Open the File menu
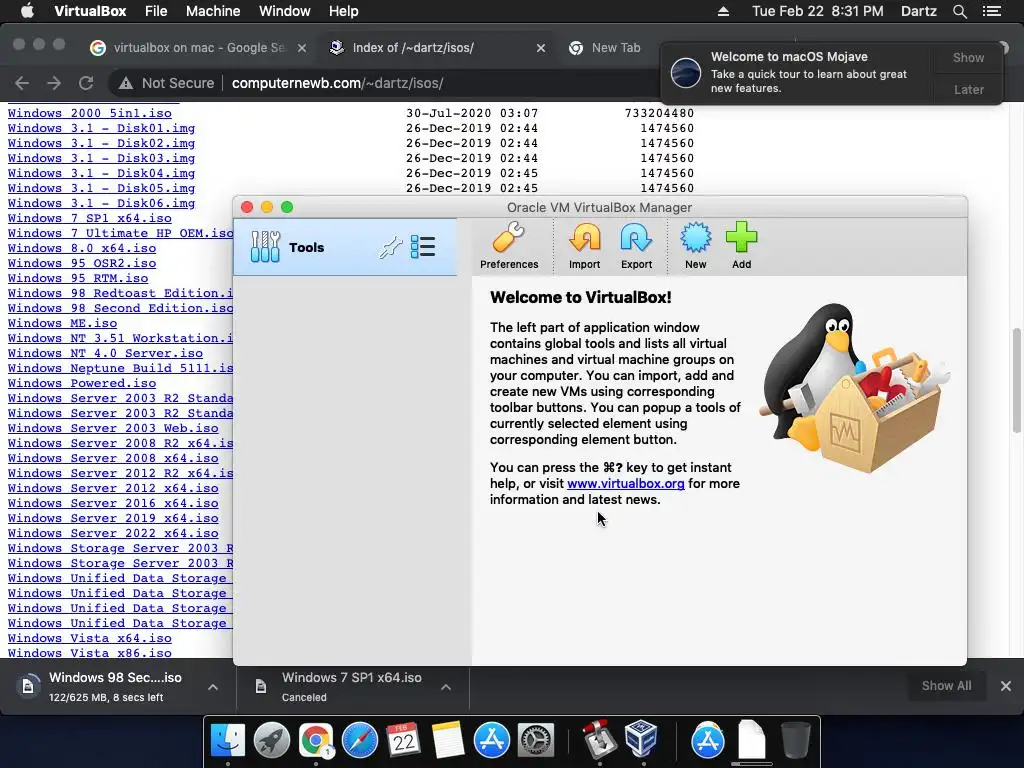This screenshot has height=768, width=1024. tap(156, 11)
